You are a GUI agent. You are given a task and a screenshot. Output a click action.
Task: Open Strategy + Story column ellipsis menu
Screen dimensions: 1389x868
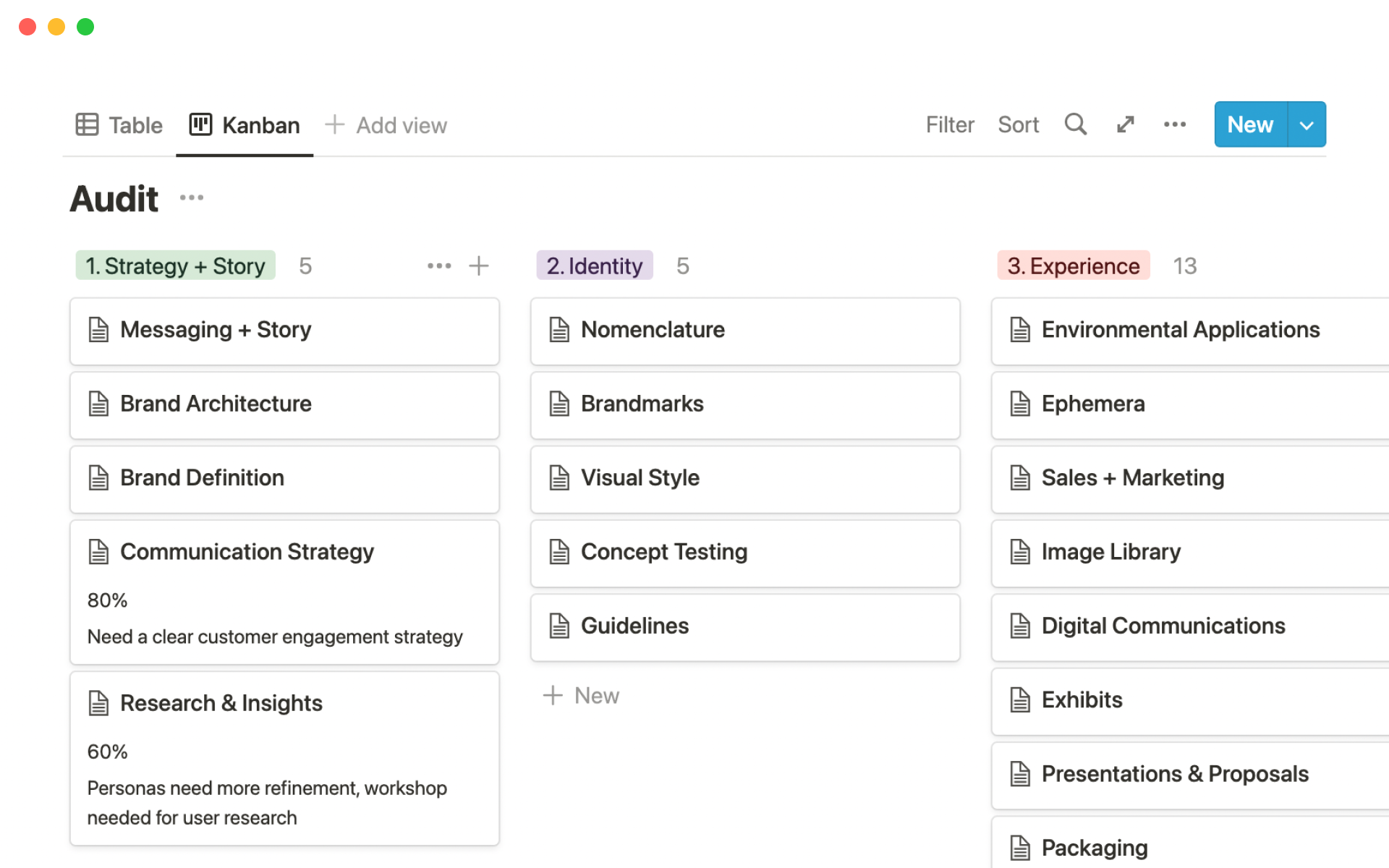click(439, 265)
